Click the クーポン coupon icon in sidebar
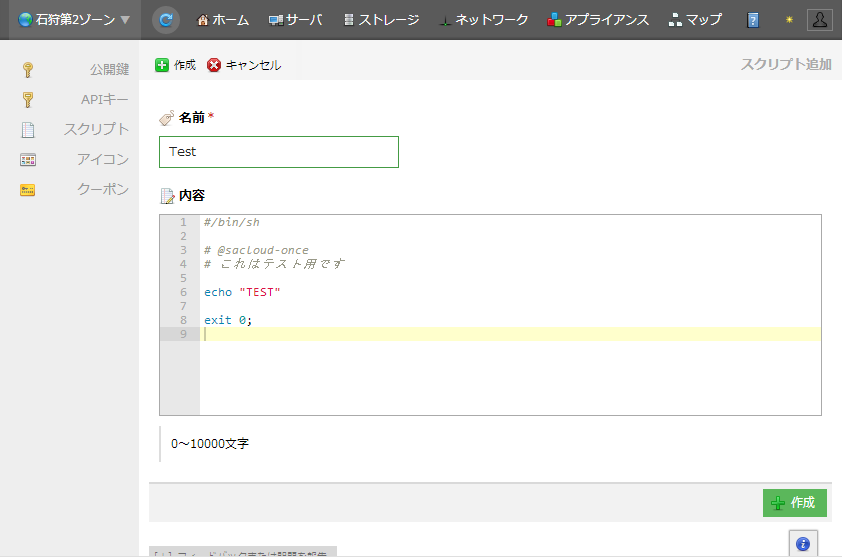Image resolution: width=842 pixels, height=557 pixels. 28,189
